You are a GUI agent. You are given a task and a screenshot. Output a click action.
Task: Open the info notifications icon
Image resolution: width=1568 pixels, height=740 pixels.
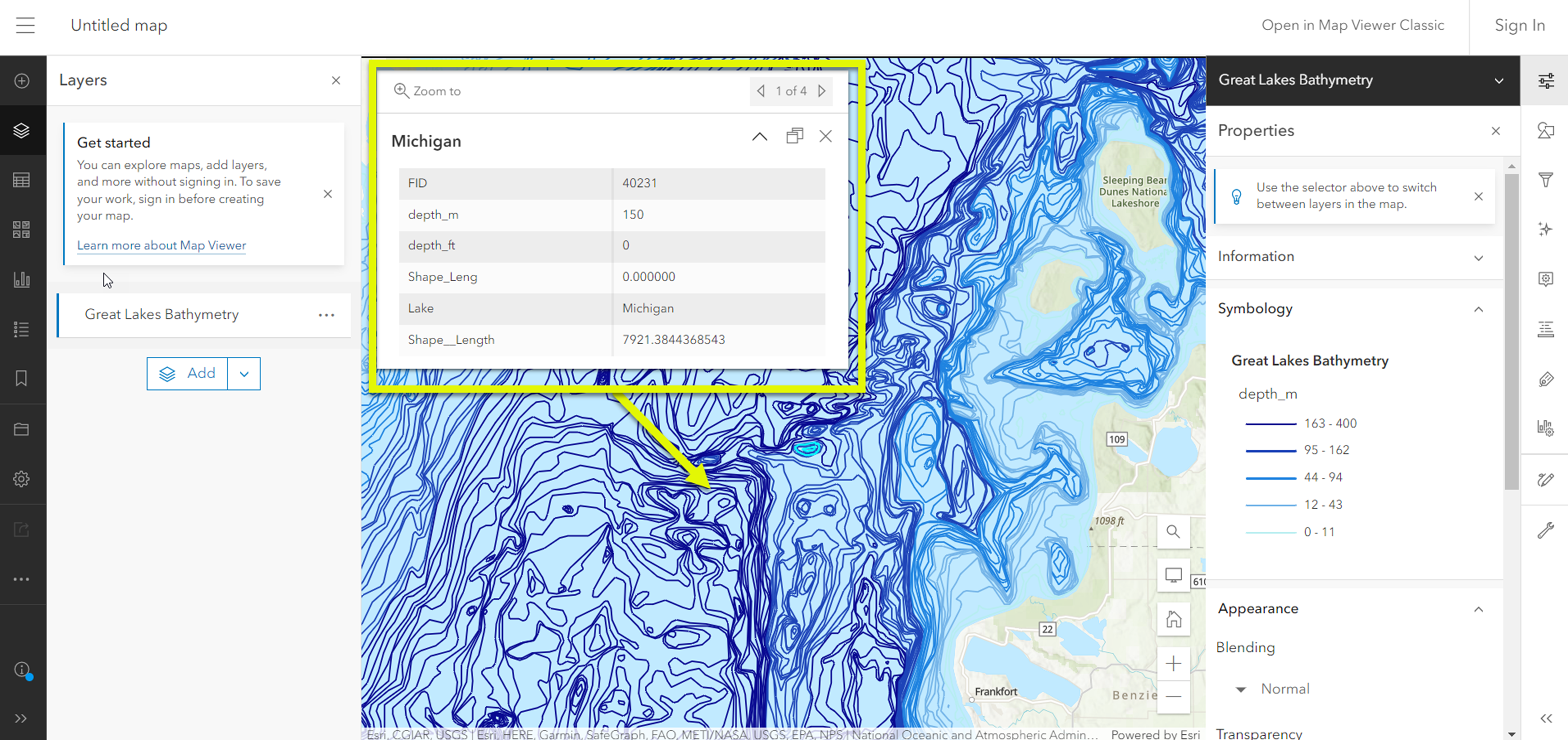[23, 670]
